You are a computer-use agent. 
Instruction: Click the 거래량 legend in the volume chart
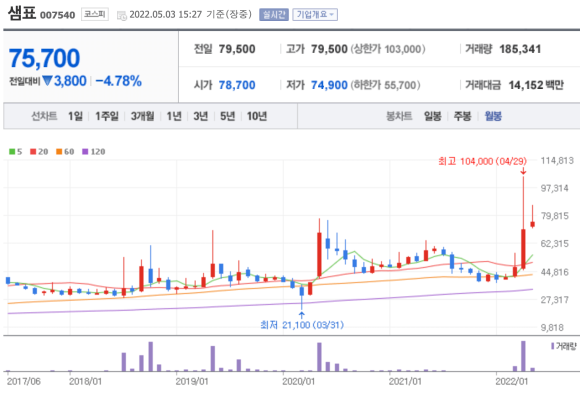pos(564,346)
